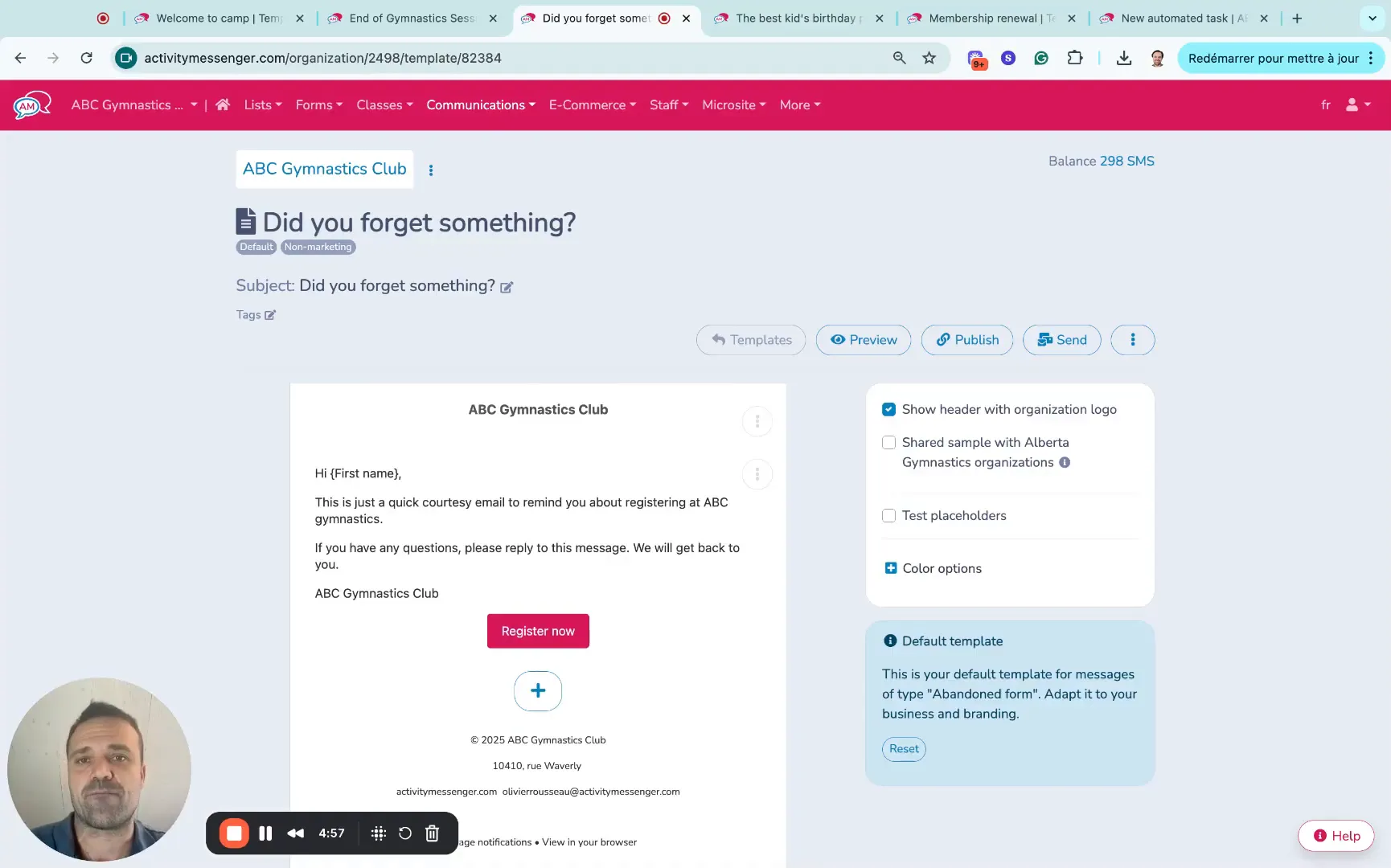The height and width of the screenshot is (868, 1391).
Task: Click the user account icon in top bar
Action: click(1357, 104)
